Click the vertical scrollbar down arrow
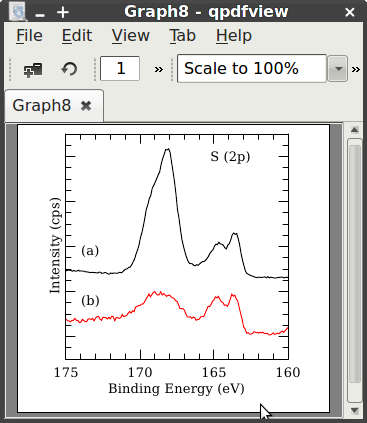The image size is (367, 423). pos(355,410)
